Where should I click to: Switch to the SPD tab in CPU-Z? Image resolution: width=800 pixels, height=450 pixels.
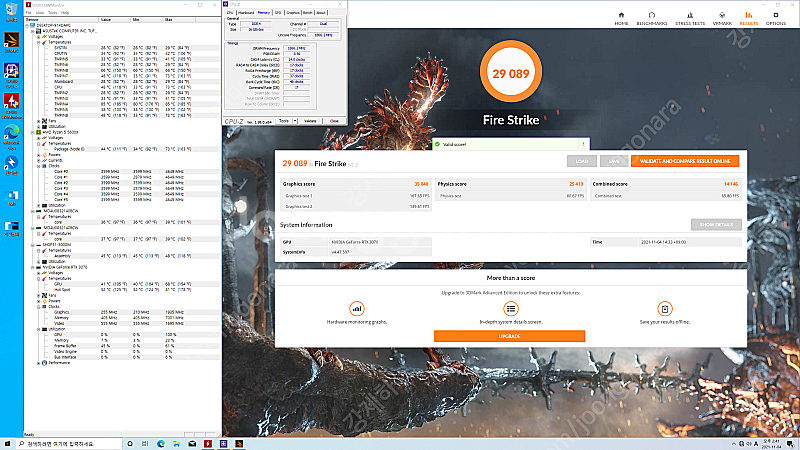coord(278,12)
